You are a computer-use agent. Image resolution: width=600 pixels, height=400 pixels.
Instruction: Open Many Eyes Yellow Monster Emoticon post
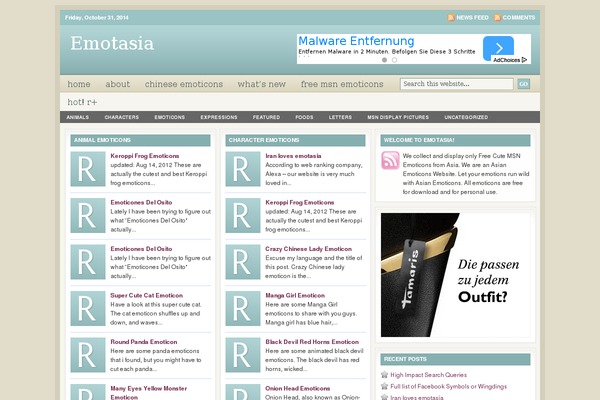pos(148,393)
